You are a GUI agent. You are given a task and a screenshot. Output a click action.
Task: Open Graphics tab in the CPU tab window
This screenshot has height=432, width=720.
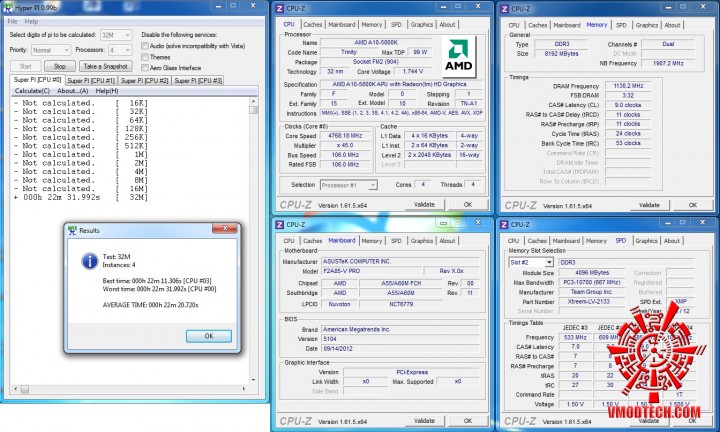point(422,25)
